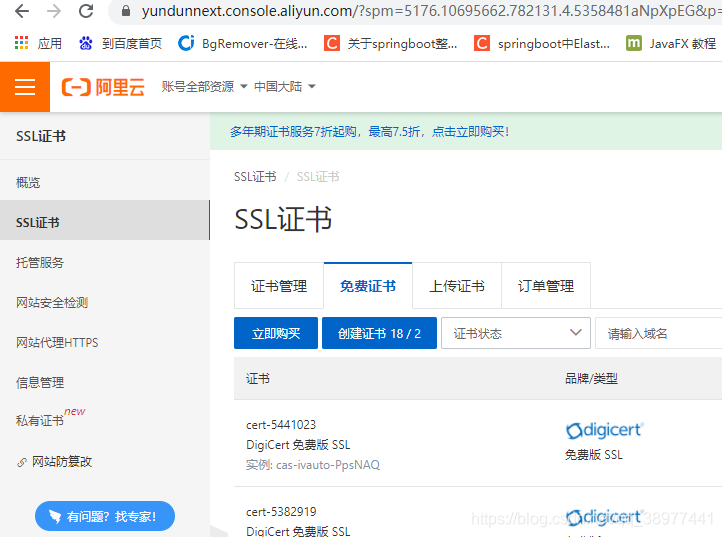Viewport: 722px width, 537px height.
Task: Expand the 账号全部资源 dropdown
Action: (x=204, y=87)
